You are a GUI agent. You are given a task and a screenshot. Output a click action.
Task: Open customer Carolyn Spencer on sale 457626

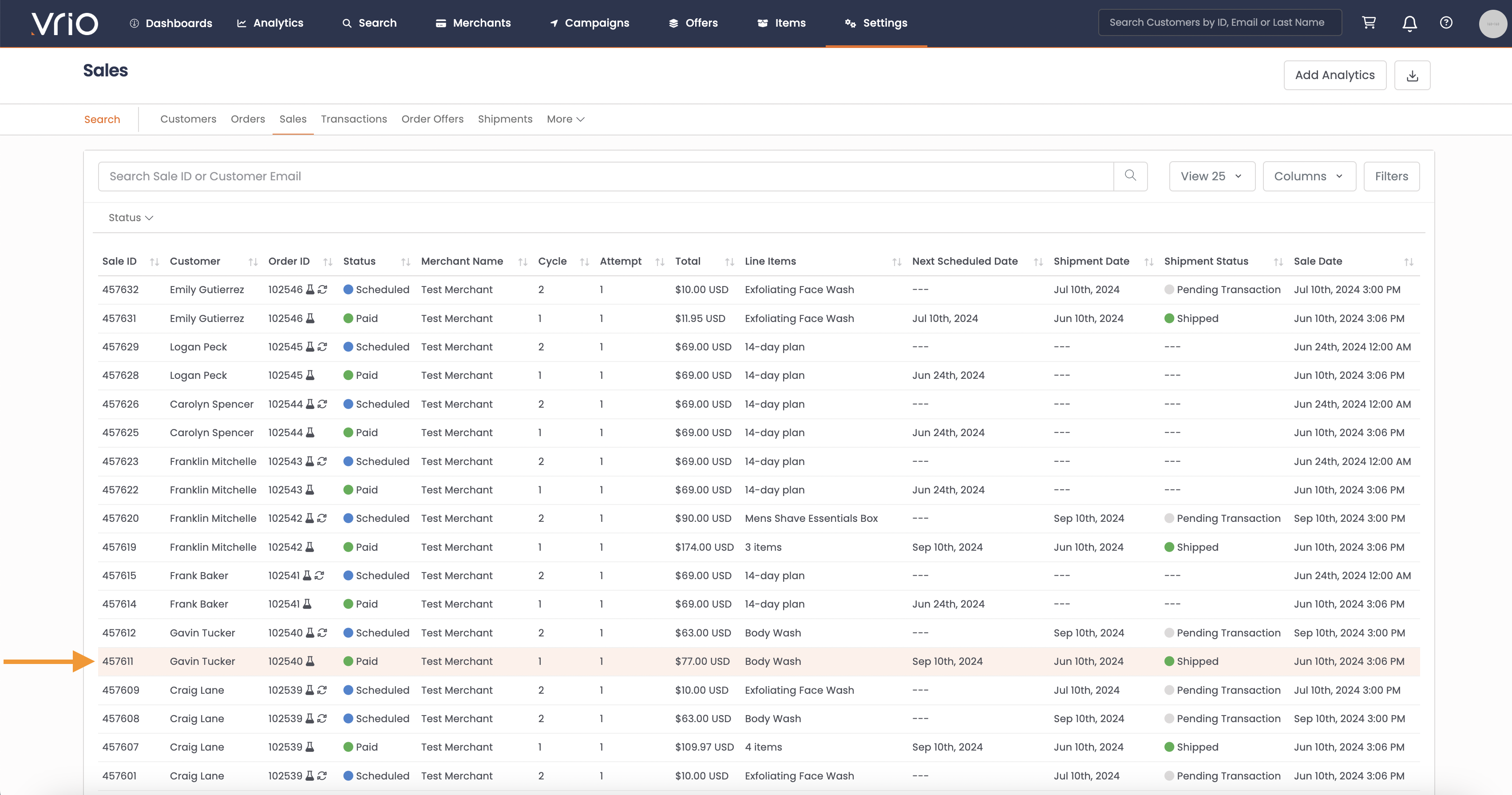click(x=211, y=404)
